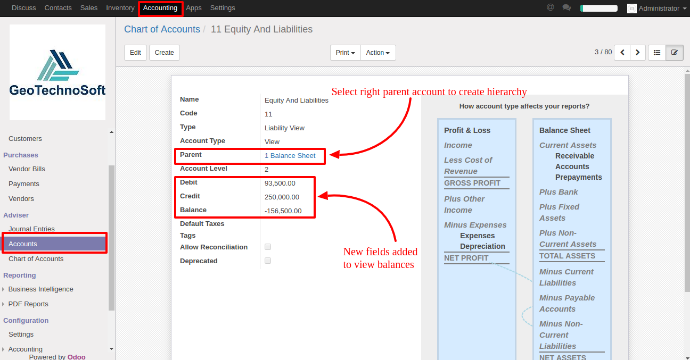Click the Purchases section header

click(x=21, y=155)
